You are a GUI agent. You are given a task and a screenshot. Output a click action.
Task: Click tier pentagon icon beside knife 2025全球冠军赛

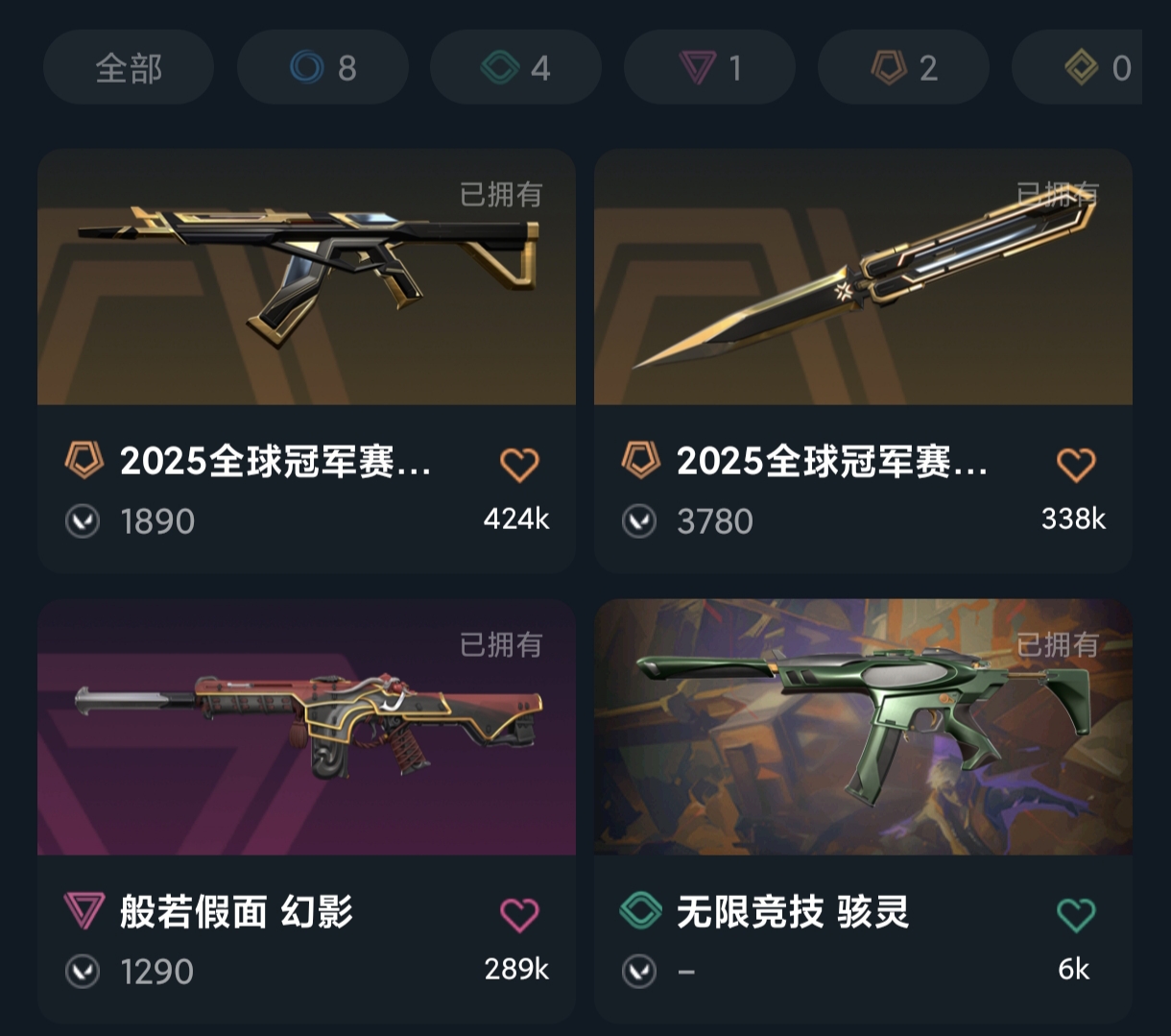click(x=640, y=461)
